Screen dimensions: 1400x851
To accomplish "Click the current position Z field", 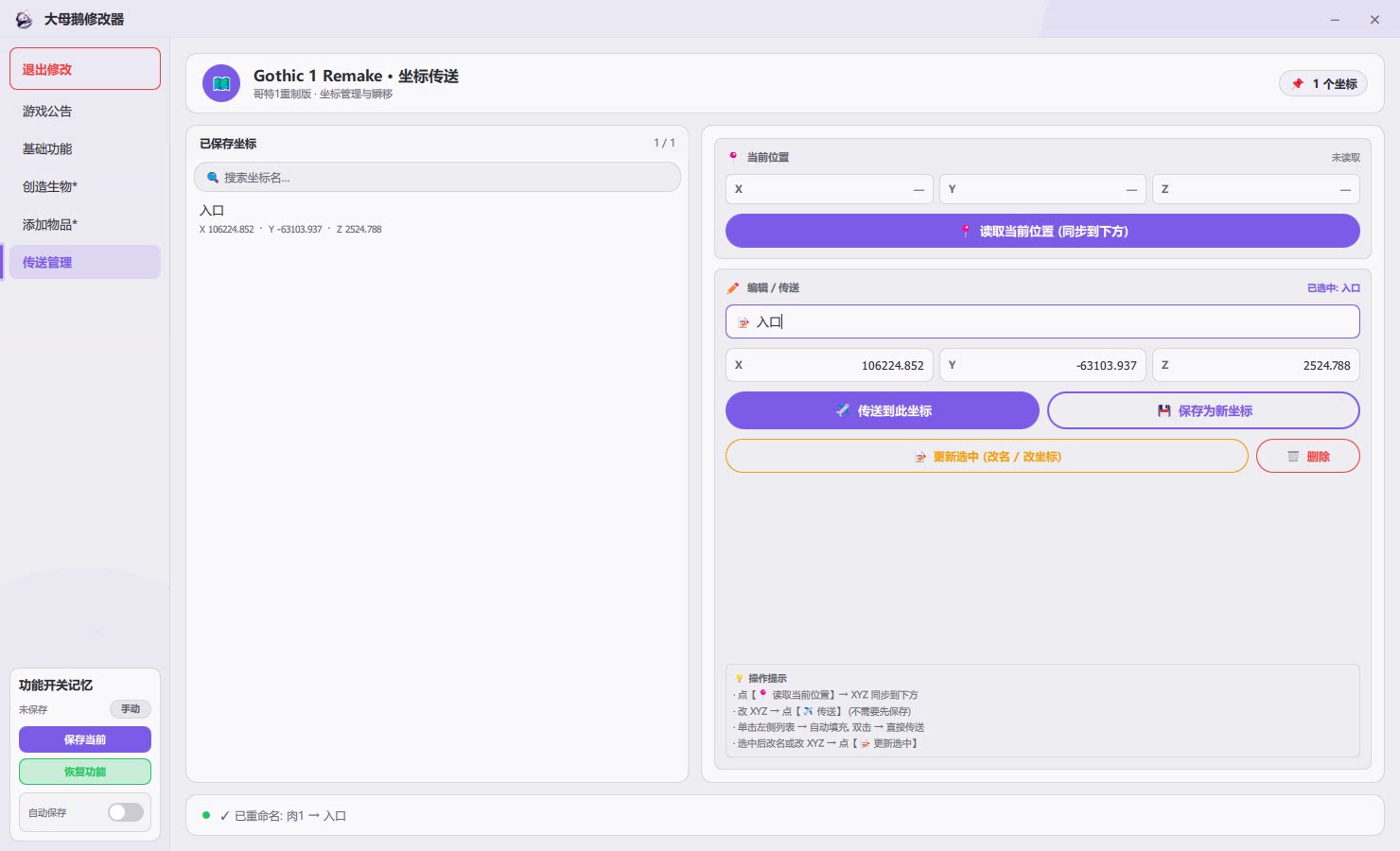I will [x=1256, y=189].
